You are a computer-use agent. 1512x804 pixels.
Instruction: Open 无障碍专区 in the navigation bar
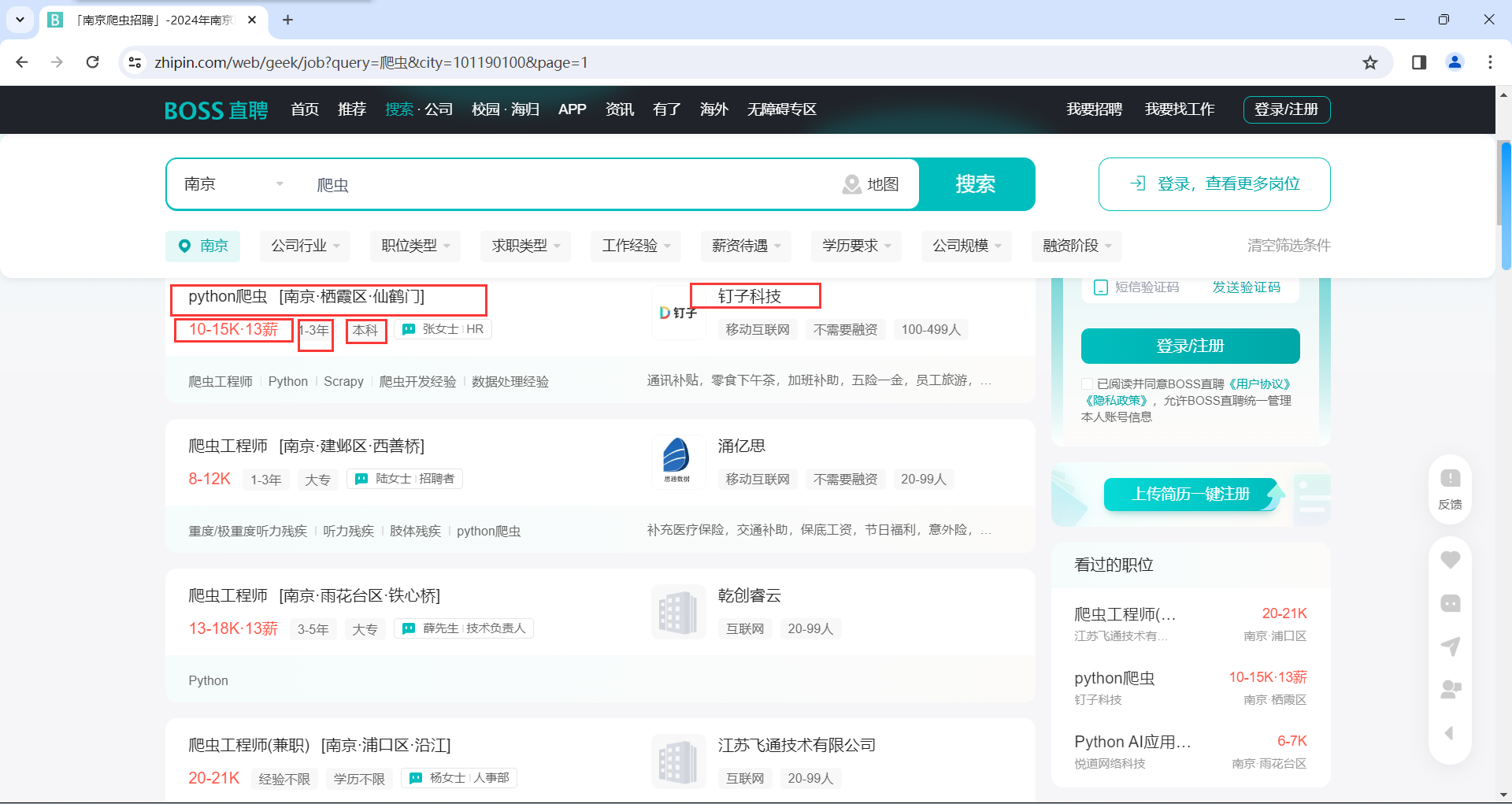[781, 109]
